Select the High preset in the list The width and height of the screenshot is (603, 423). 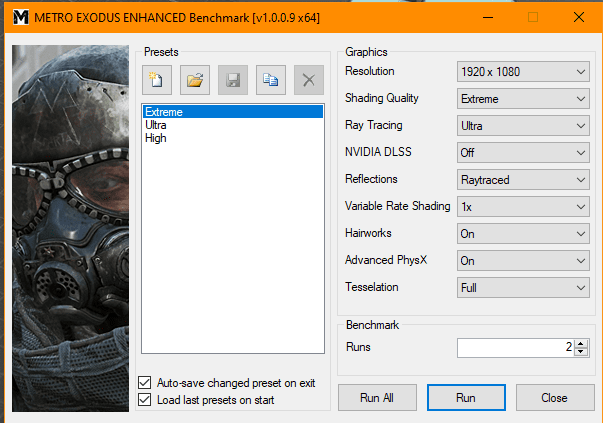233,138
